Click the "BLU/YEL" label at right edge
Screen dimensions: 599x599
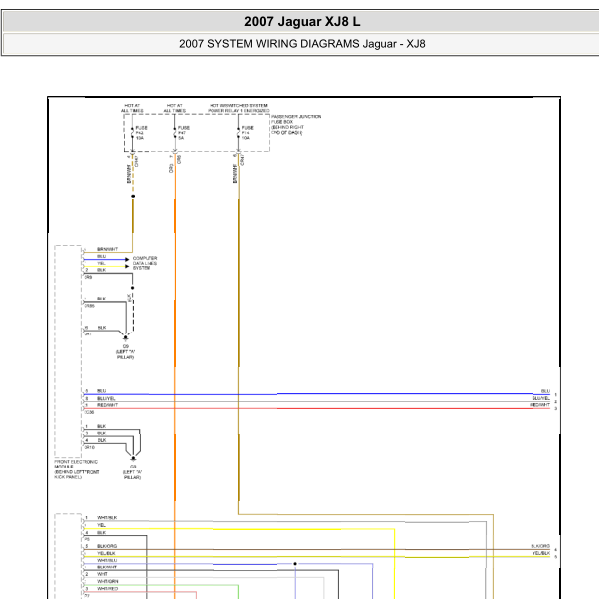(x=541, y=398)
